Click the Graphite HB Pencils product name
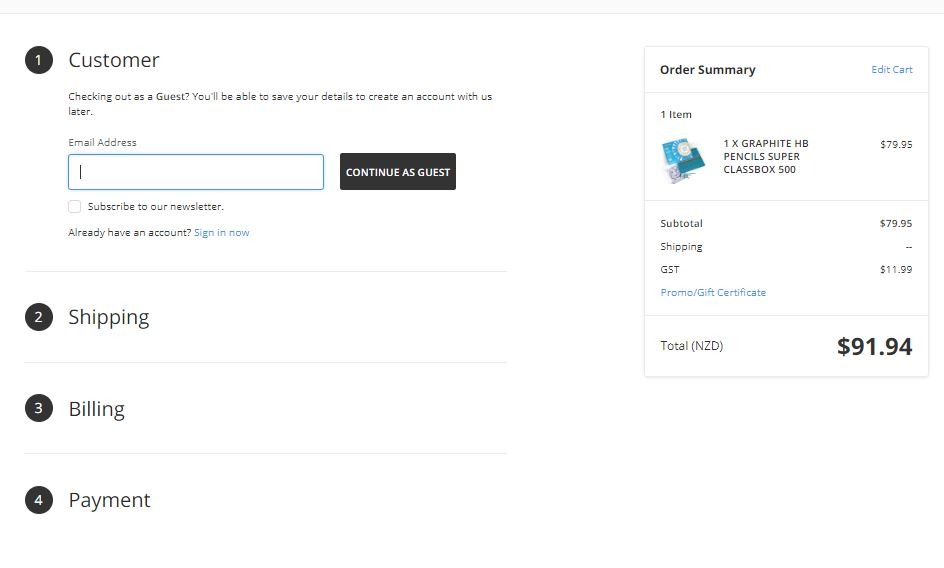Screen dimensions: 944x568 point(765,157)
